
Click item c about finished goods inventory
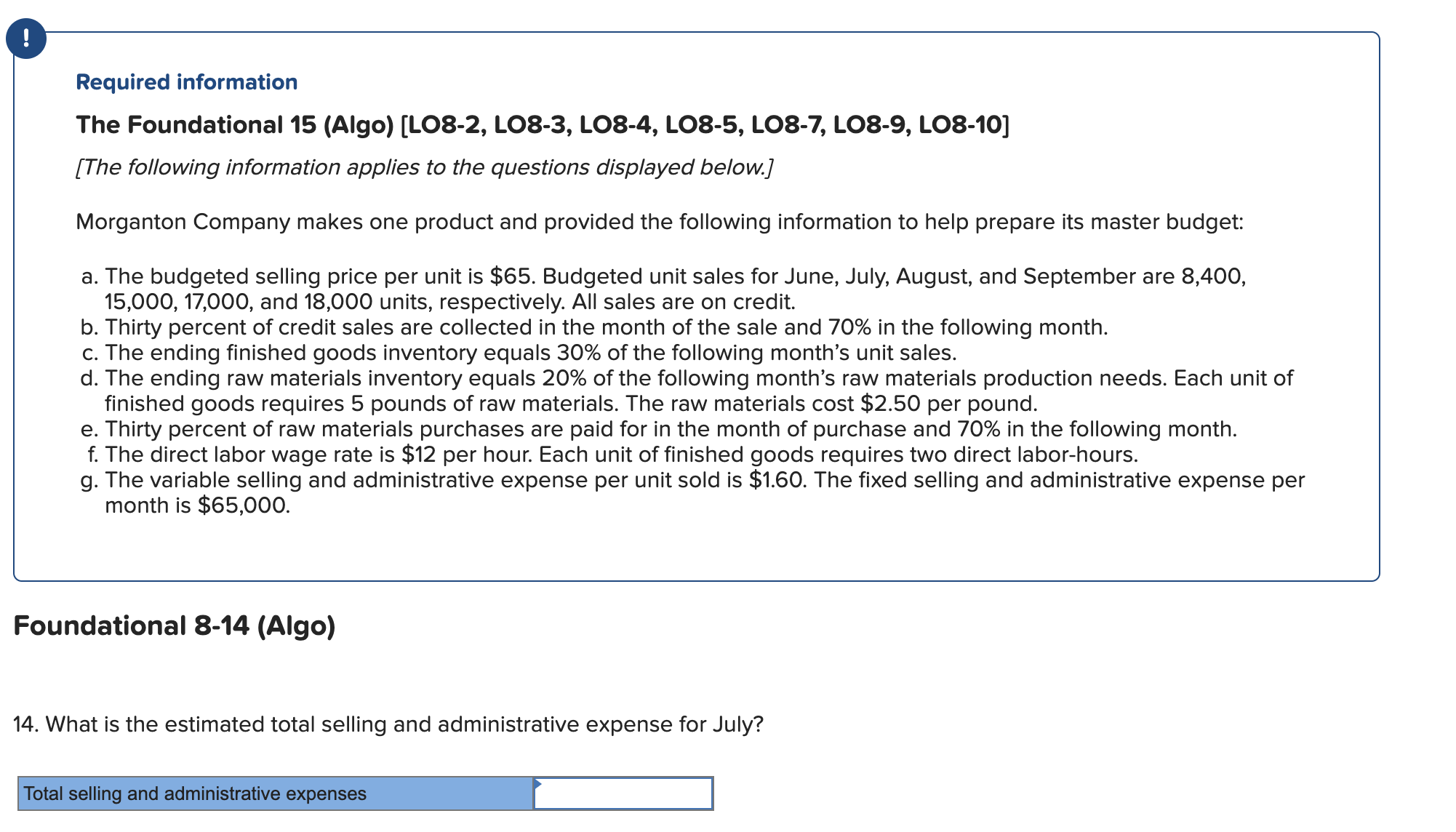519,352
